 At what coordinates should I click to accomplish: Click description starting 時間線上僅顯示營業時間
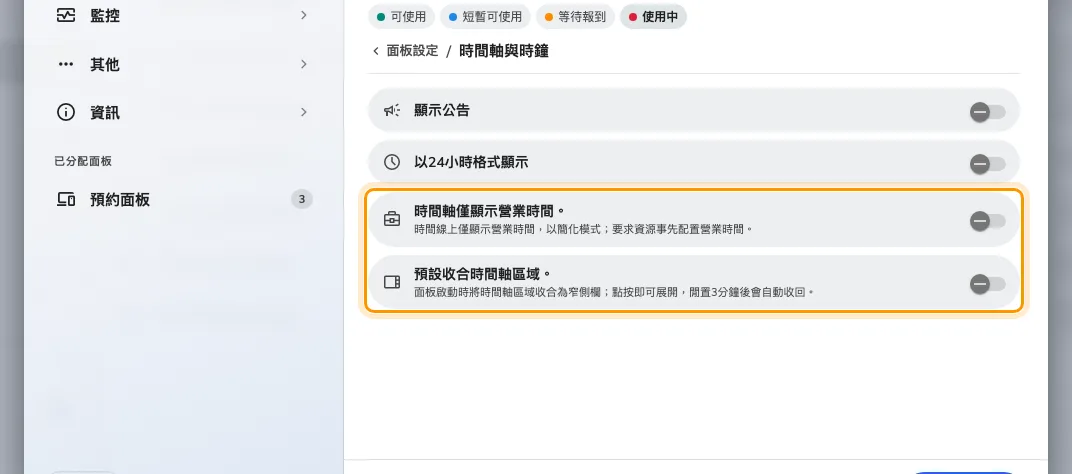(x=583, y=229)
